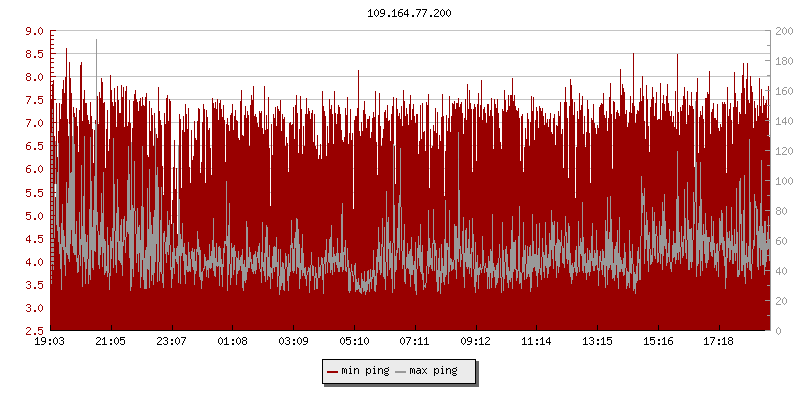Select the 100 right axis value
This screenshot has width=800, height=400.
point(782,181)
